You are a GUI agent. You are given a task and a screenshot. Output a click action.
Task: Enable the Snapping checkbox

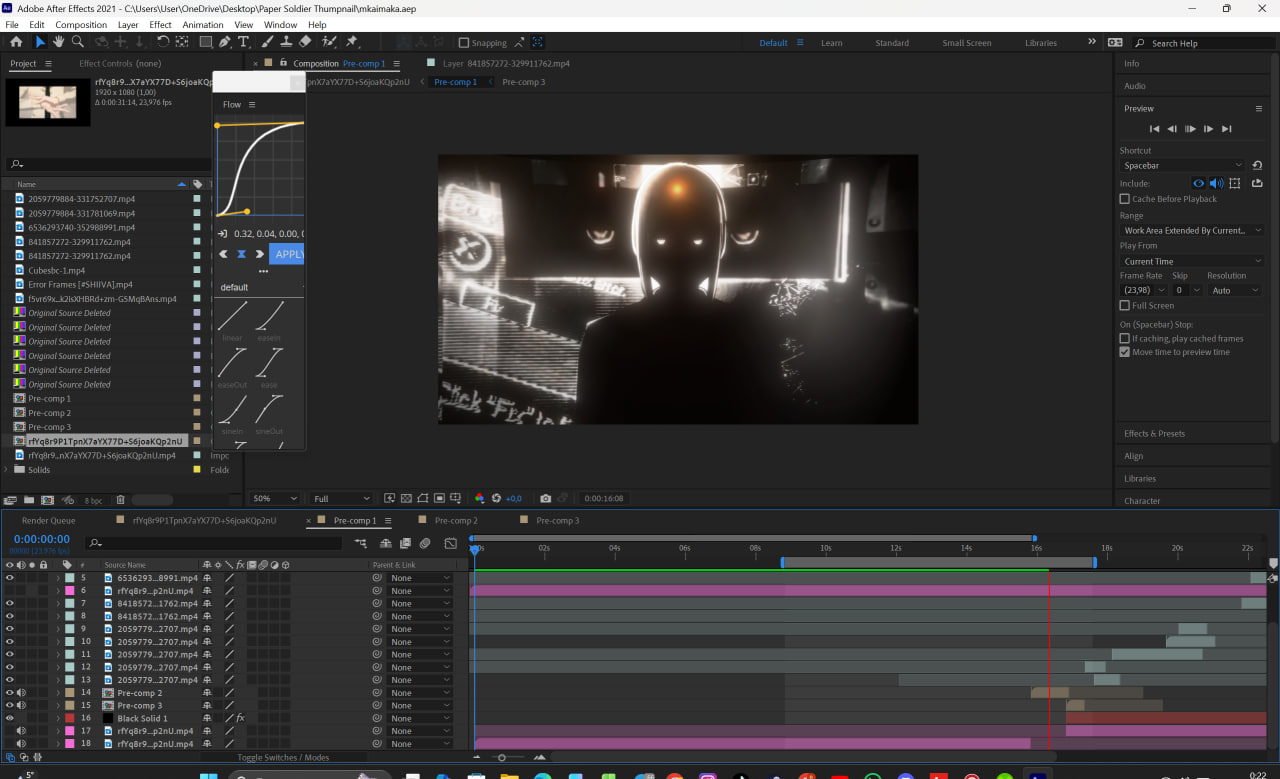(x=463, y=43)
